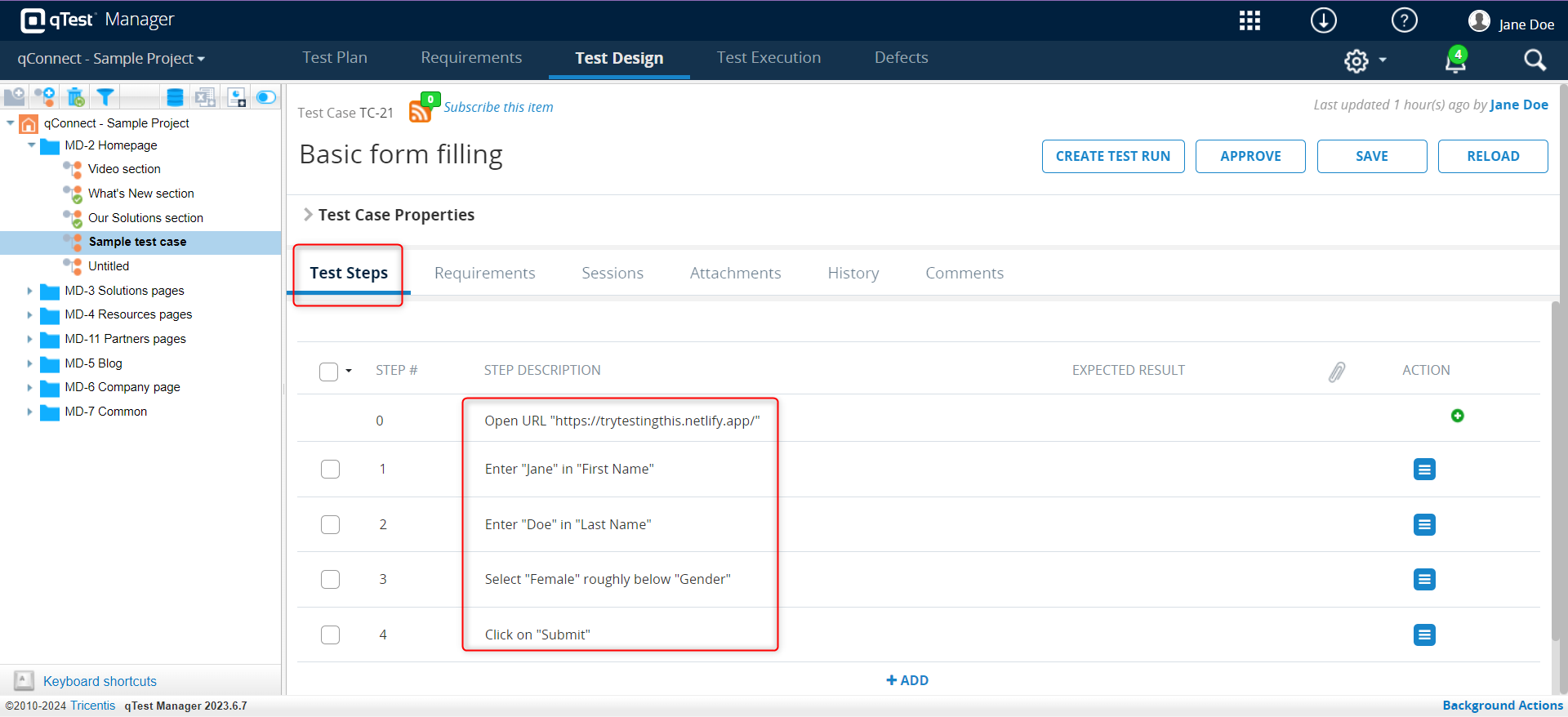Open the notifications bell with badge 4
The width and height of the screenshot is (1568, 717).
[x=1455, y=60]
